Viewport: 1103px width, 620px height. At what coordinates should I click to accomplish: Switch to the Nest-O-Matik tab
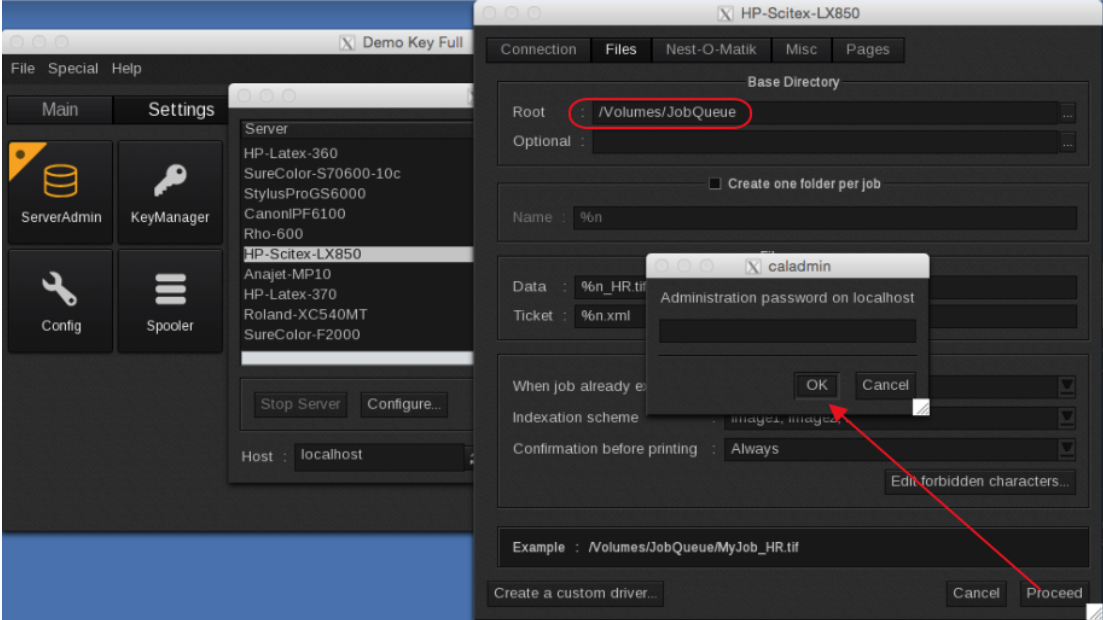pyautogui.click(x=711, y=50)
